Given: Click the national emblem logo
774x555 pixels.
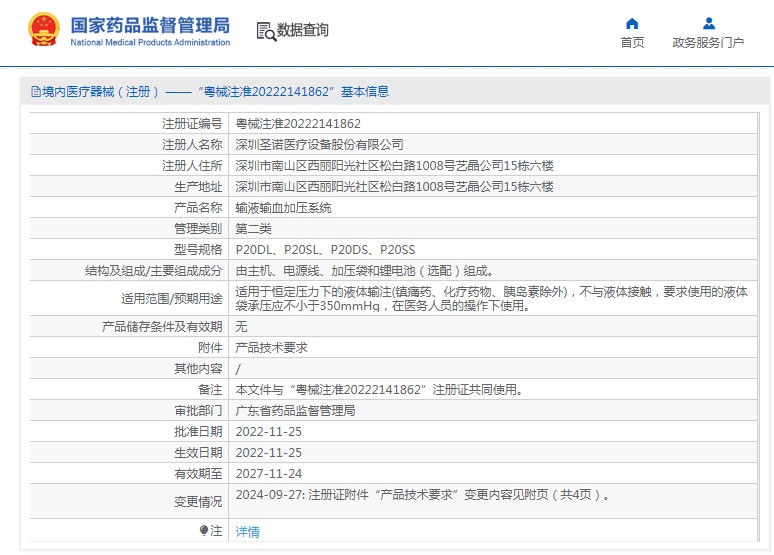Looking at the screenshot, I should tap(43, 30).
